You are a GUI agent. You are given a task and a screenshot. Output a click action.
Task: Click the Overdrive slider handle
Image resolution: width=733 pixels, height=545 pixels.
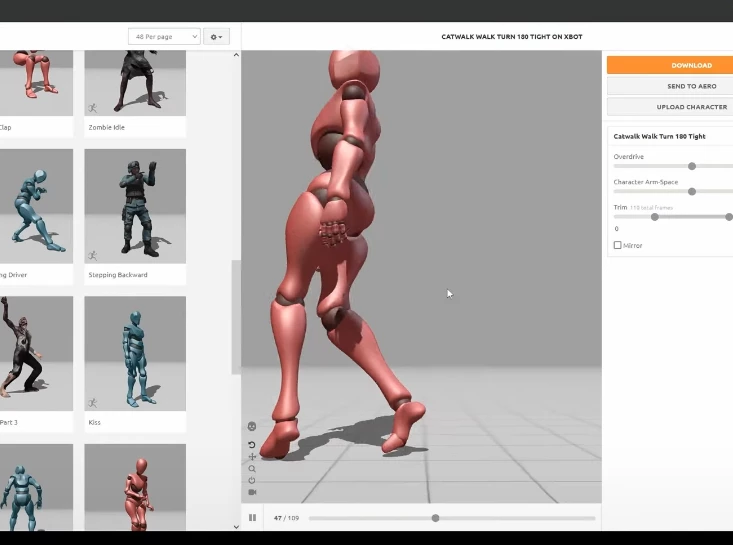point(692,166)
